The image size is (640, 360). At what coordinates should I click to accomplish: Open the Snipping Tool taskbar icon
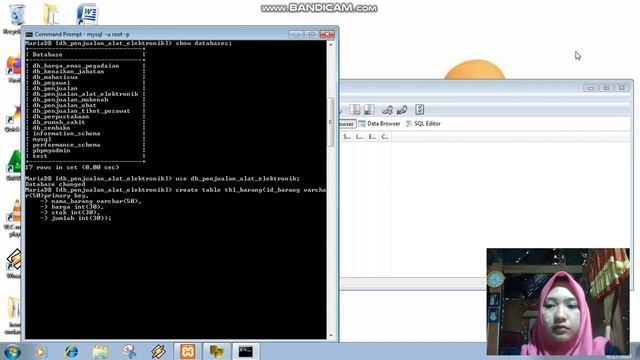(129, 351)
